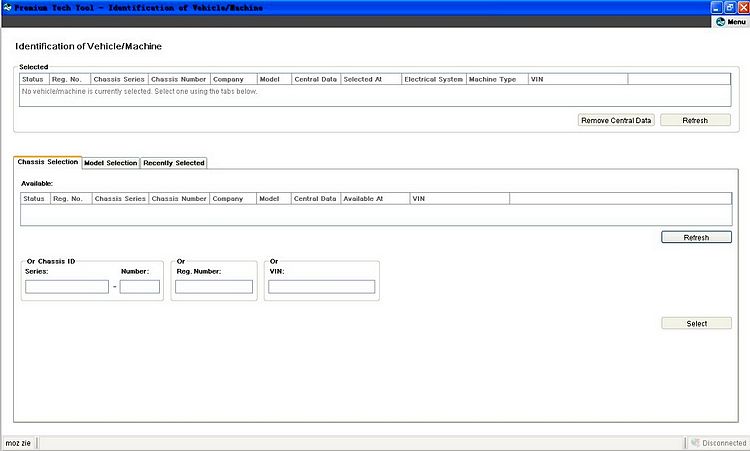
Task: Click the 'Or Chassis ID' group label
Action: pyautogui.click(x=51, y=262)
